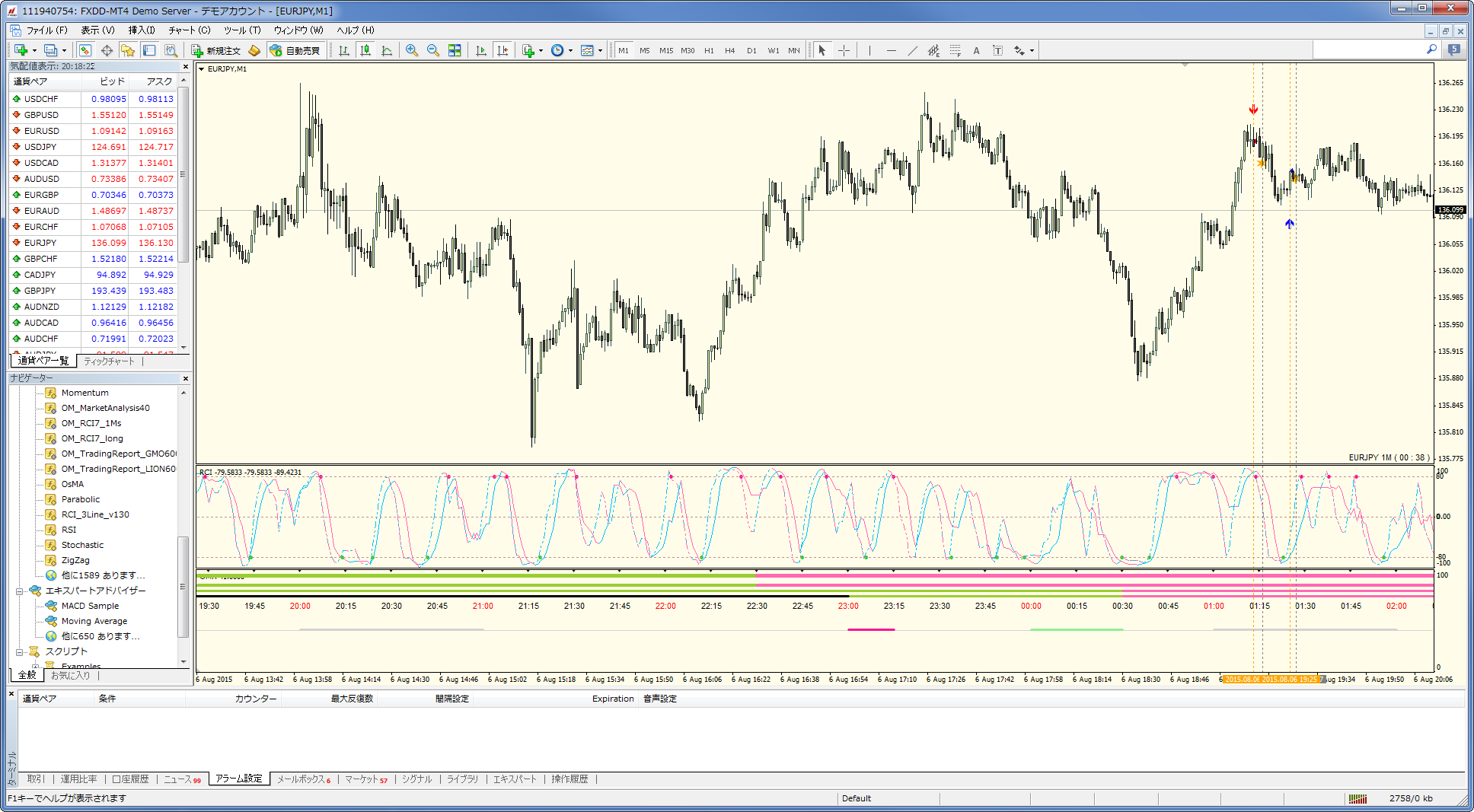The image size is (1474, 812).
Task: Open the ツール (T) menu
Action: click(x=241, y=30)
